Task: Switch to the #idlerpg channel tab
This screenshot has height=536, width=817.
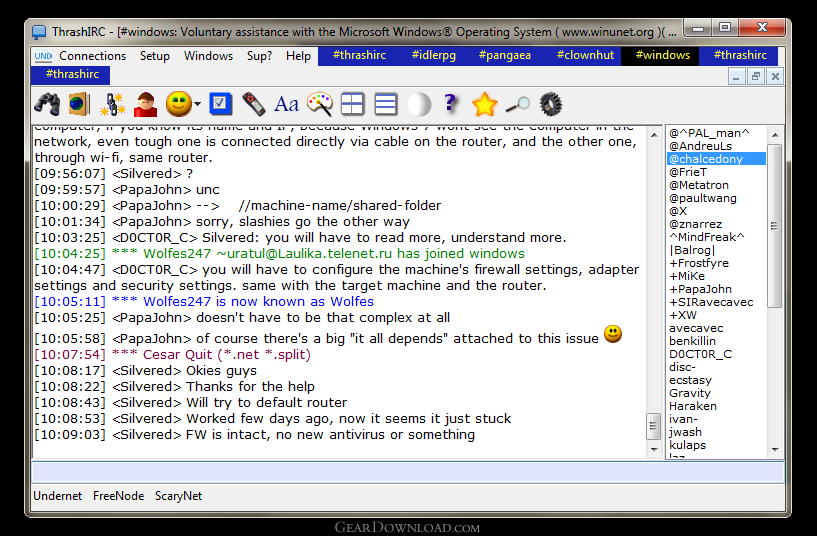Action: tap(434, 55)
